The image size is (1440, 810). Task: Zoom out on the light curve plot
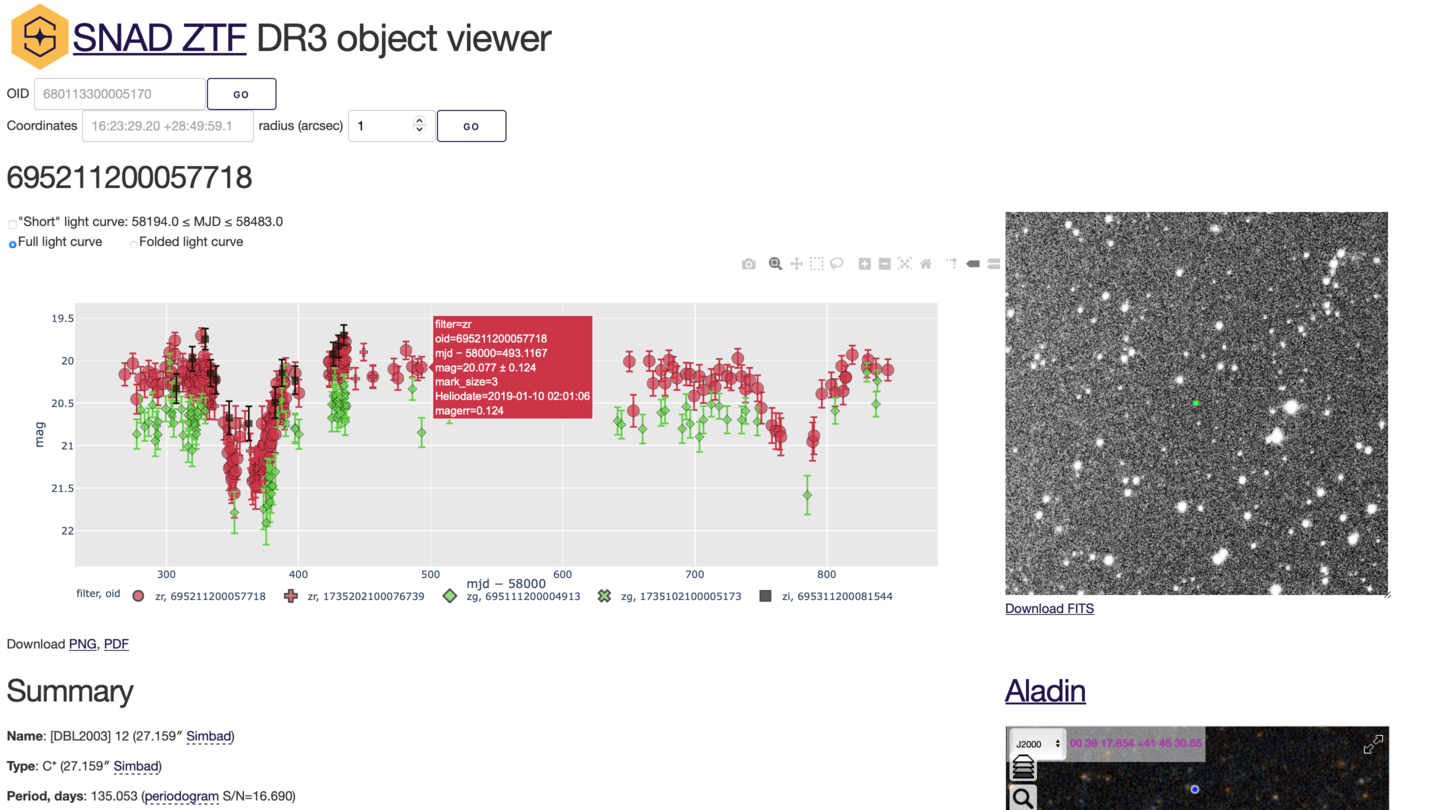point(884,264)
